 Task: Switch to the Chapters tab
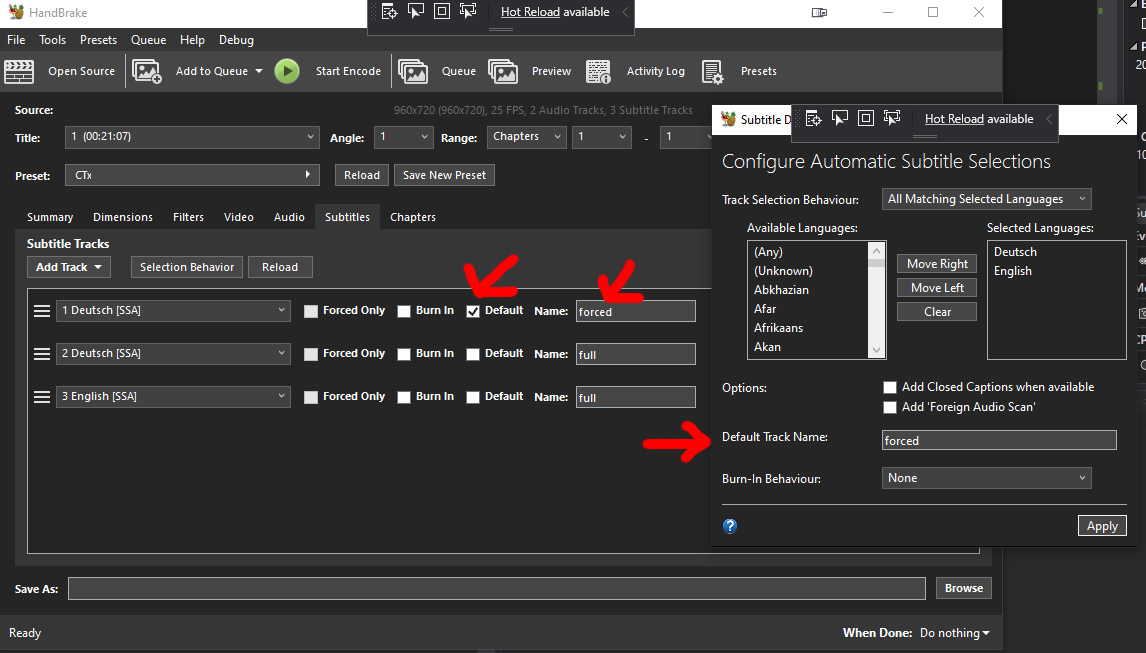pos(413,217)
